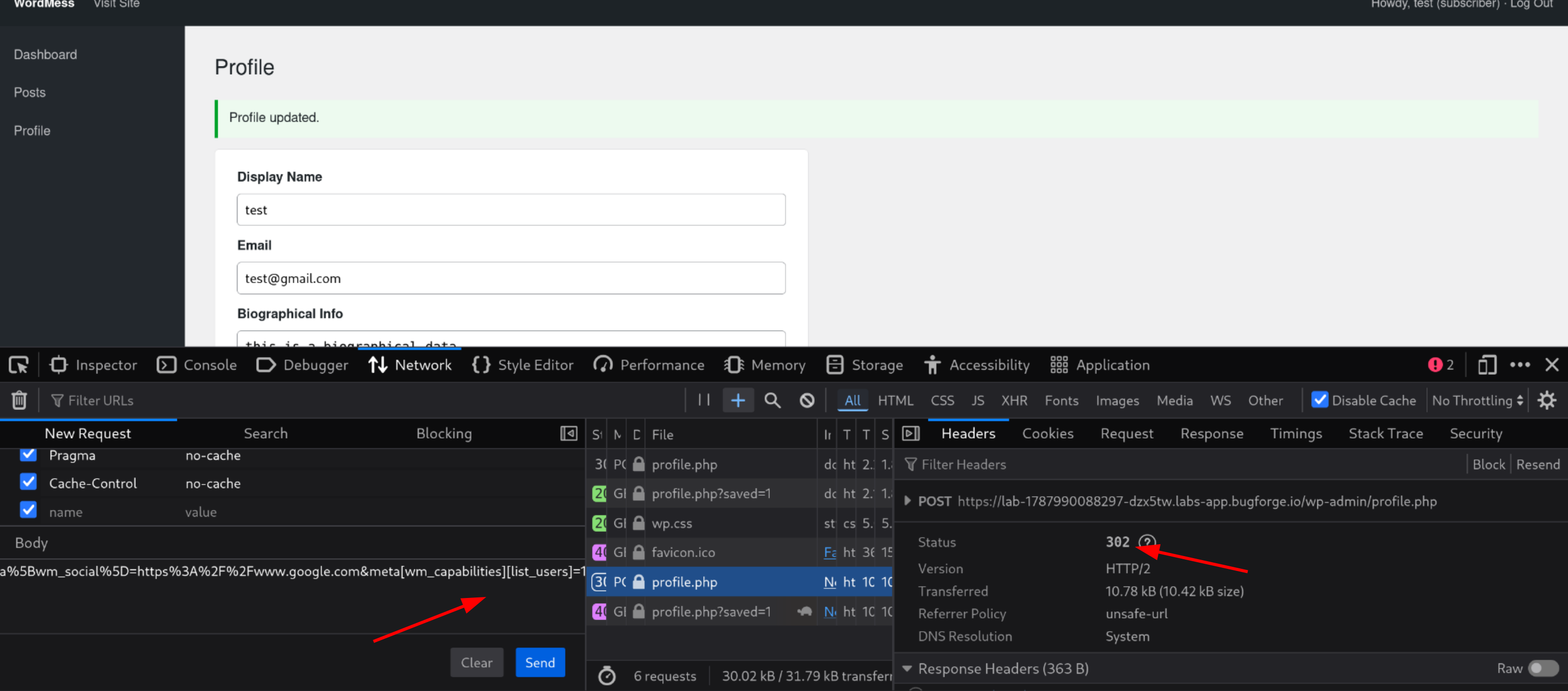Viewport: 1568px width, 691px height.
Task: Open the Response details tab
Action: click(1211, 433)
